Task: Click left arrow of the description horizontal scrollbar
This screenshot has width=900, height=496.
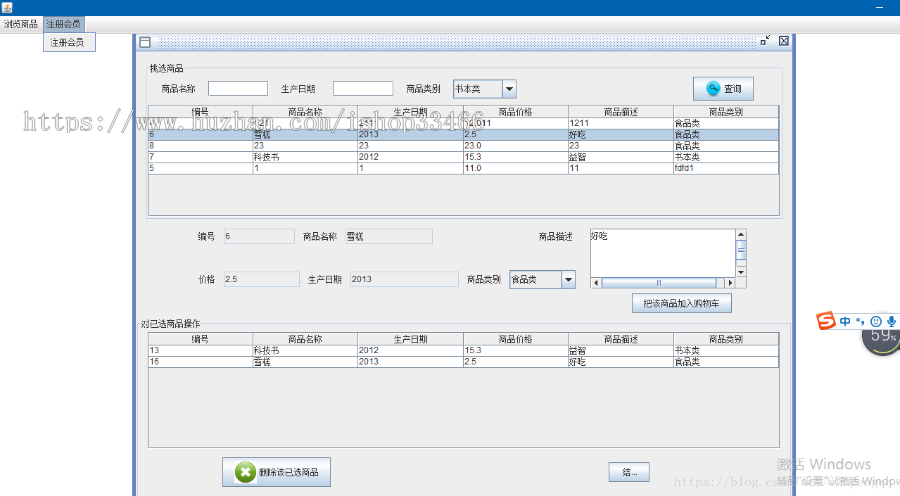Action: 596,283
